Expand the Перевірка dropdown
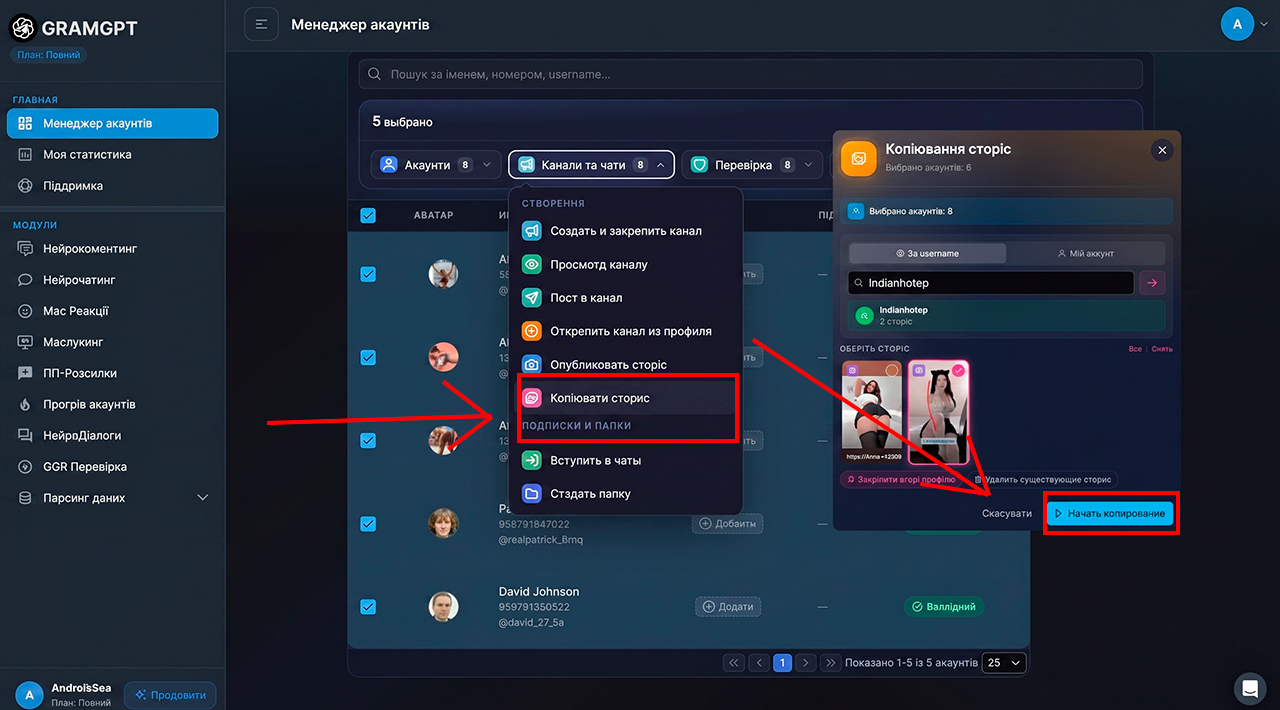The image size is (1280, 710). coord(752,165)
